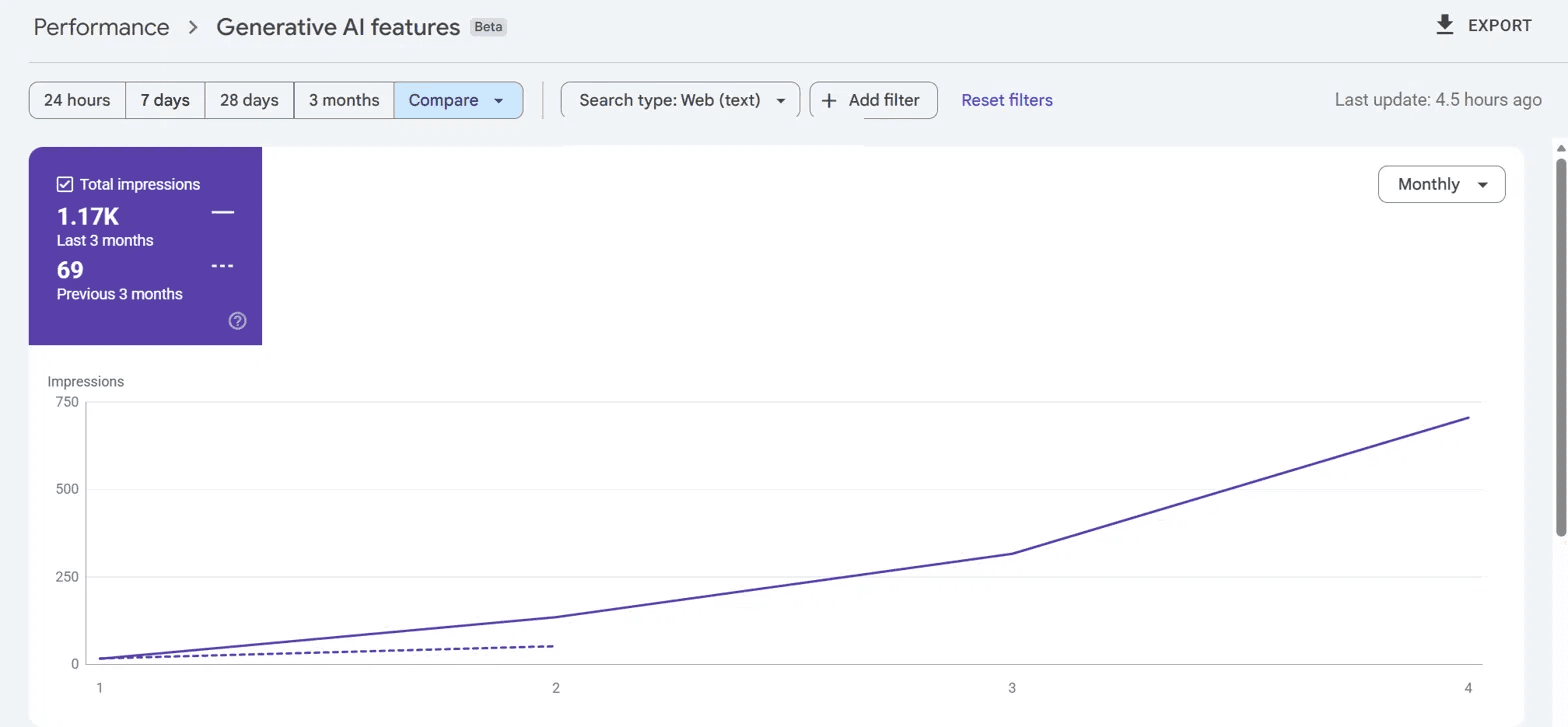Uncheck the Total impressions checkbox
Screen dimensions: 1568x727
click(x=65, y=184)
